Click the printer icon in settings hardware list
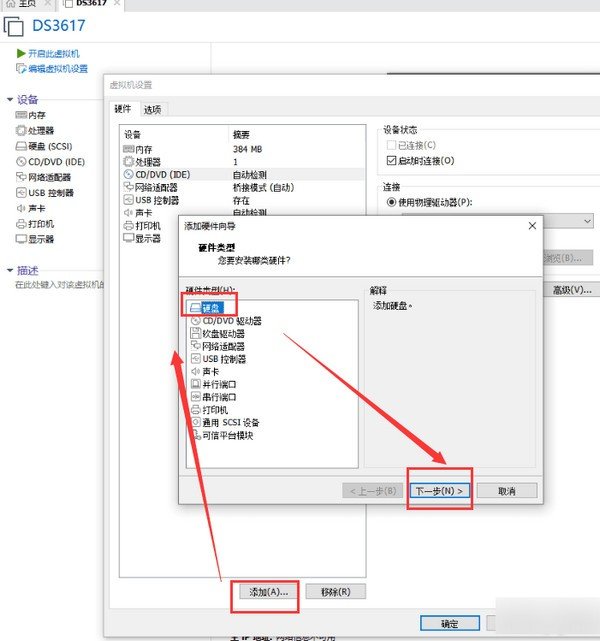600x641 pixels. 128,225
